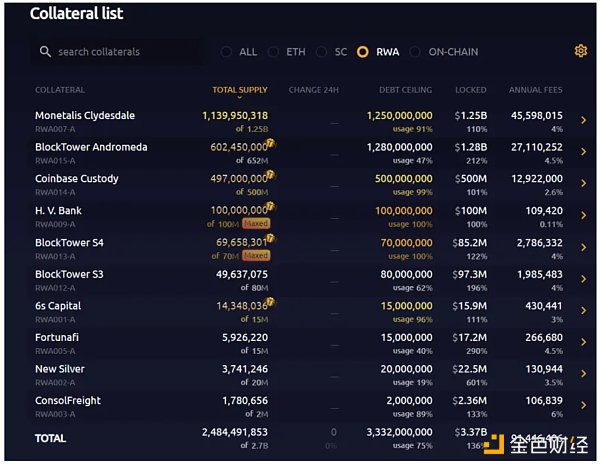The image size is (600, 466).
Task: Open the 6s Capital collateral name
Action: tap(58, 306)
